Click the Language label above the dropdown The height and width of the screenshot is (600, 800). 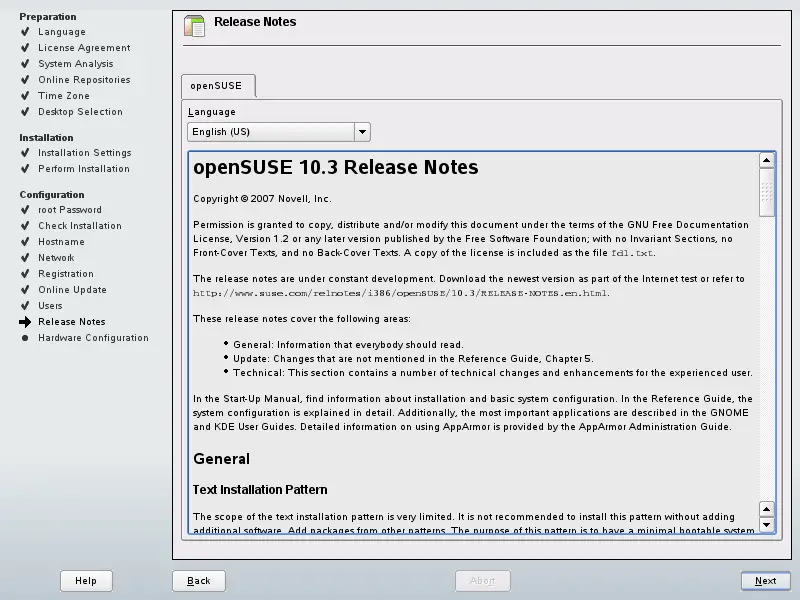[212, 112]
